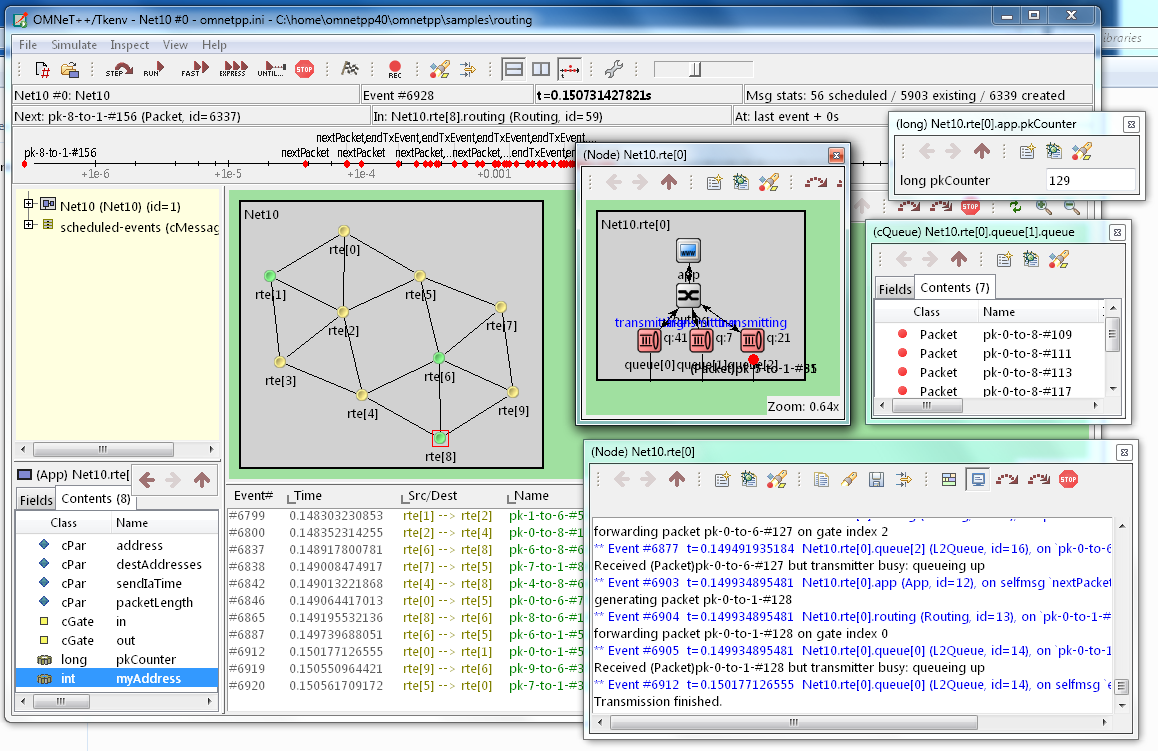The image size is (1158, 751).
Task: Toggle the module output view monitor icon
Action: (x=978, y=479)
